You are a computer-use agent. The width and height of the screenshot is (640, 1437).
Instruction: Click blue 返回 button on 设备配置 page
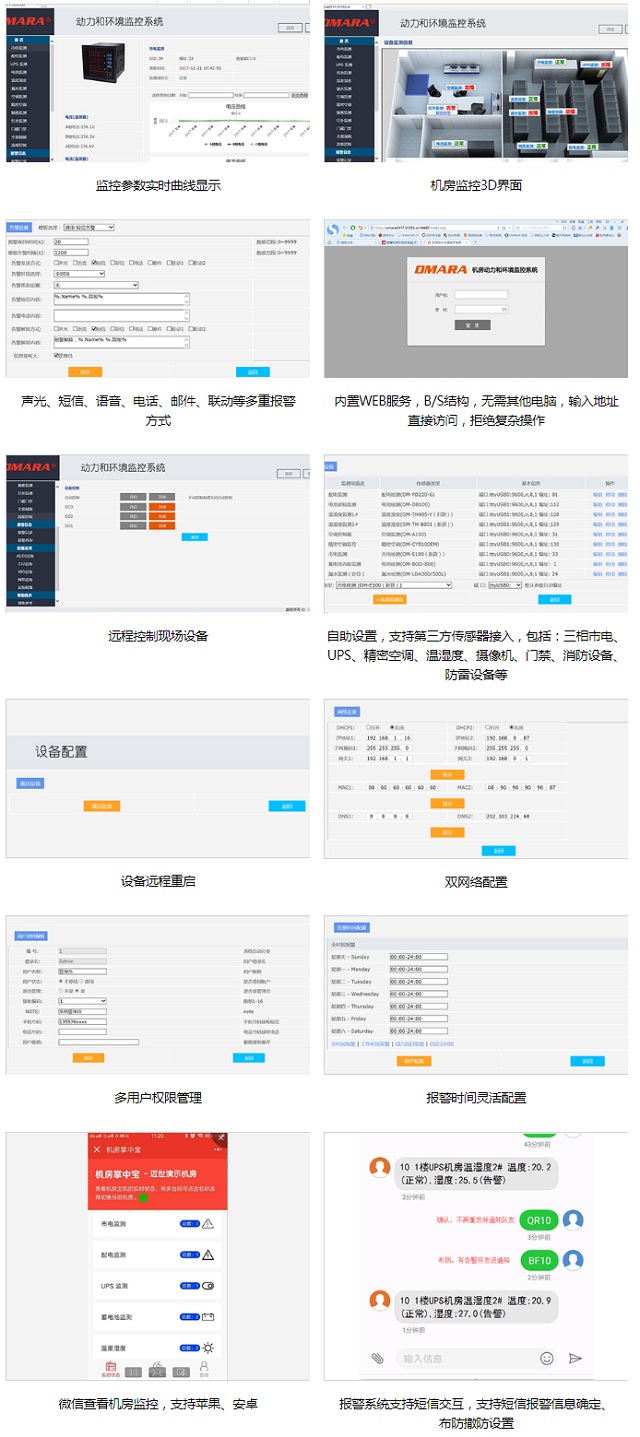(x=287, y=806)
